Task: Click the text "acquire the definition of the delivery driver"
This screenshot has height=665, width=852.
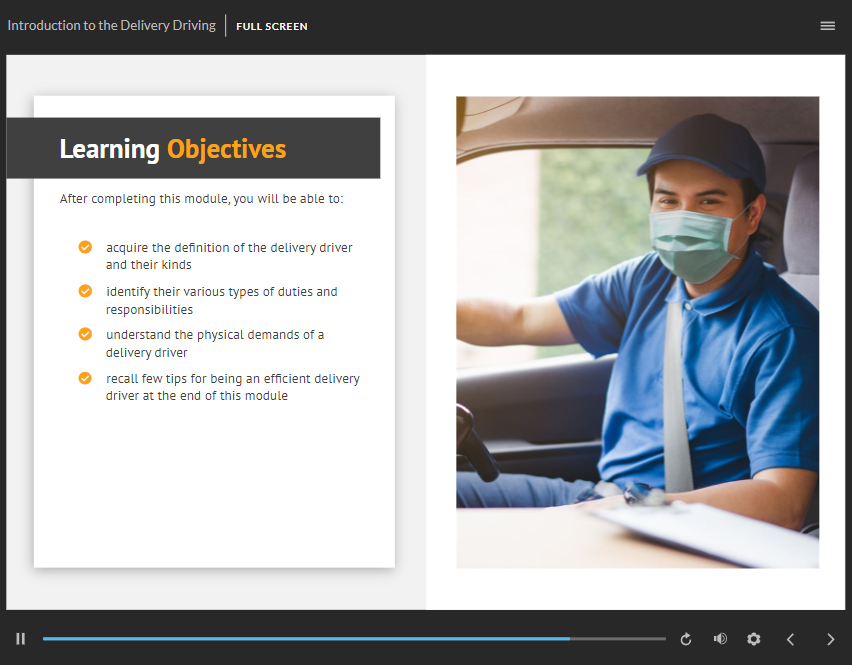Action: 229,248
